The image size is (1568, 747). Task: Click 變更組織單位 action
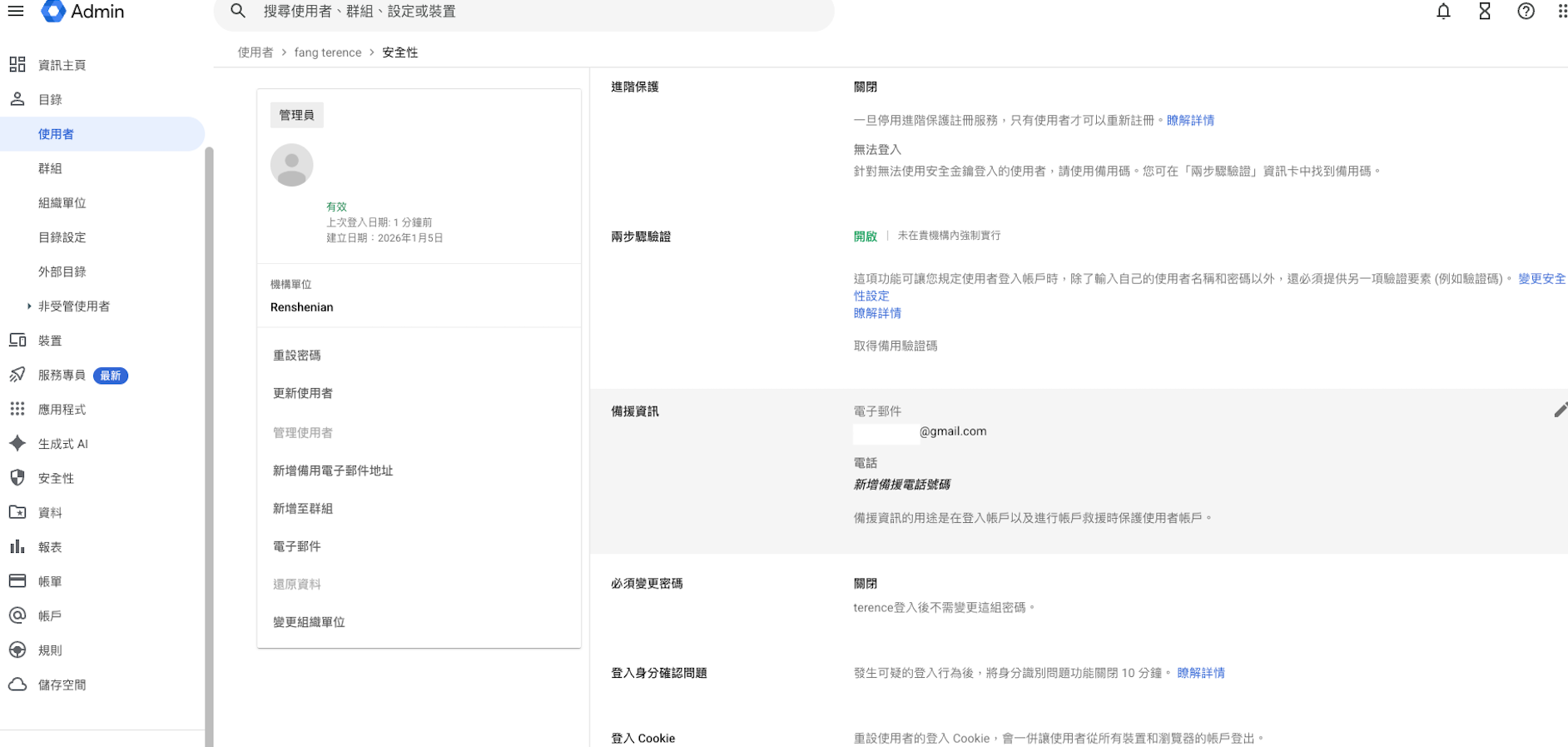(x=309, y=622)
